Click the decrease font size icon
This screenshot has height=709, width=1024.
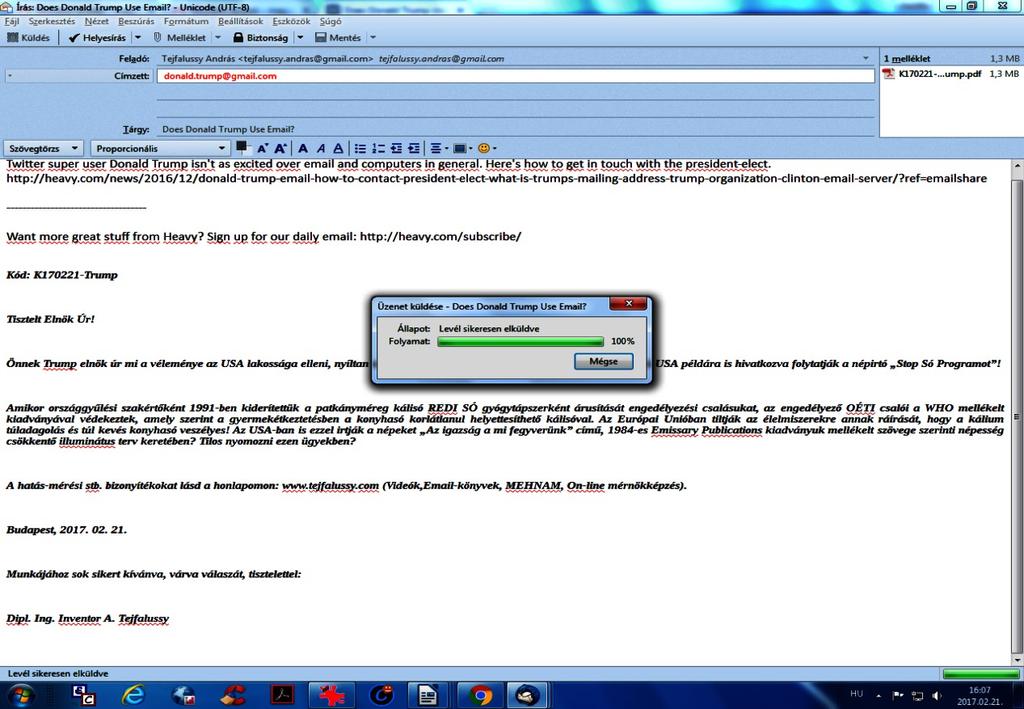point(262,149)
